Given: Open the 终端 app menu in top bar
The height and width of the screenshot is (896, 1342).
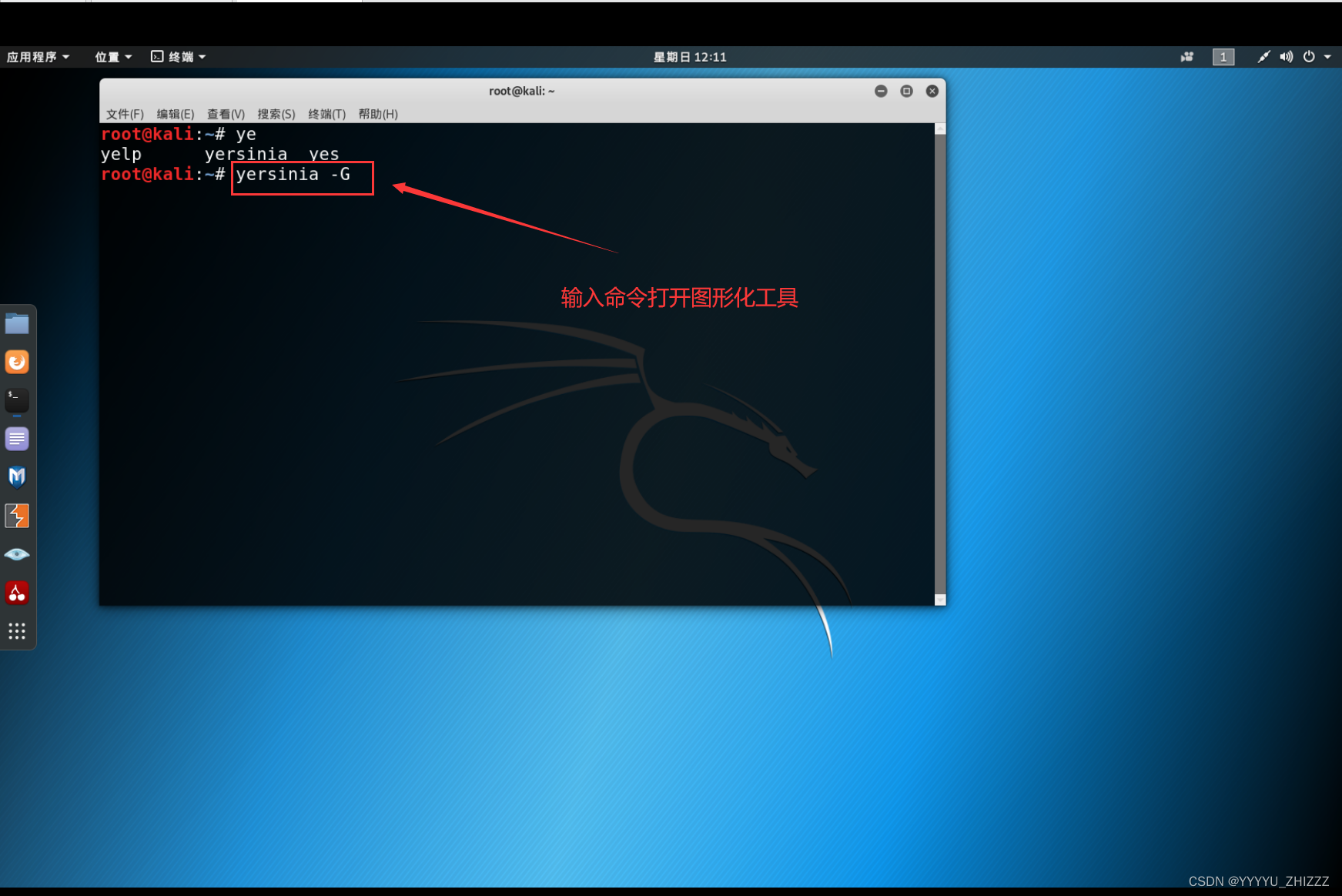Looking at the screenshot, I should (179, 57).
